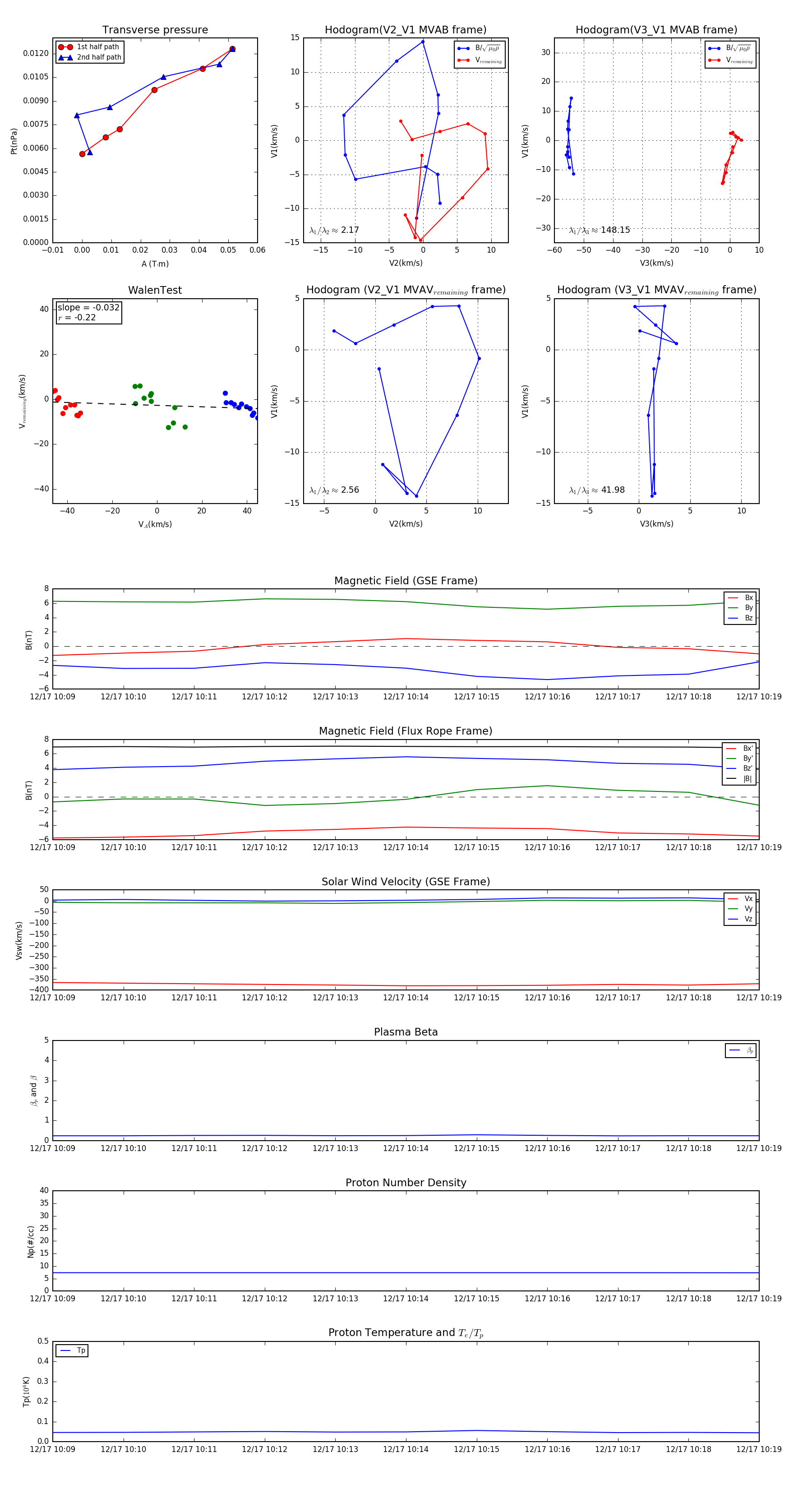The image size is (812, 1489).
Task: Click the V_A(km/s) x-axis label under WalenTest
Action: [155, 524]
